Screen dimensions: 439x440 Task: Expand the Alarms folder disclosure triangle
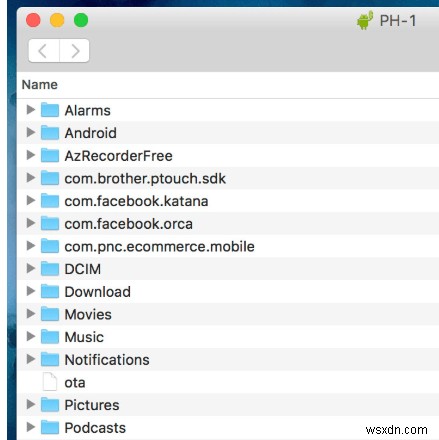(31, 110)
